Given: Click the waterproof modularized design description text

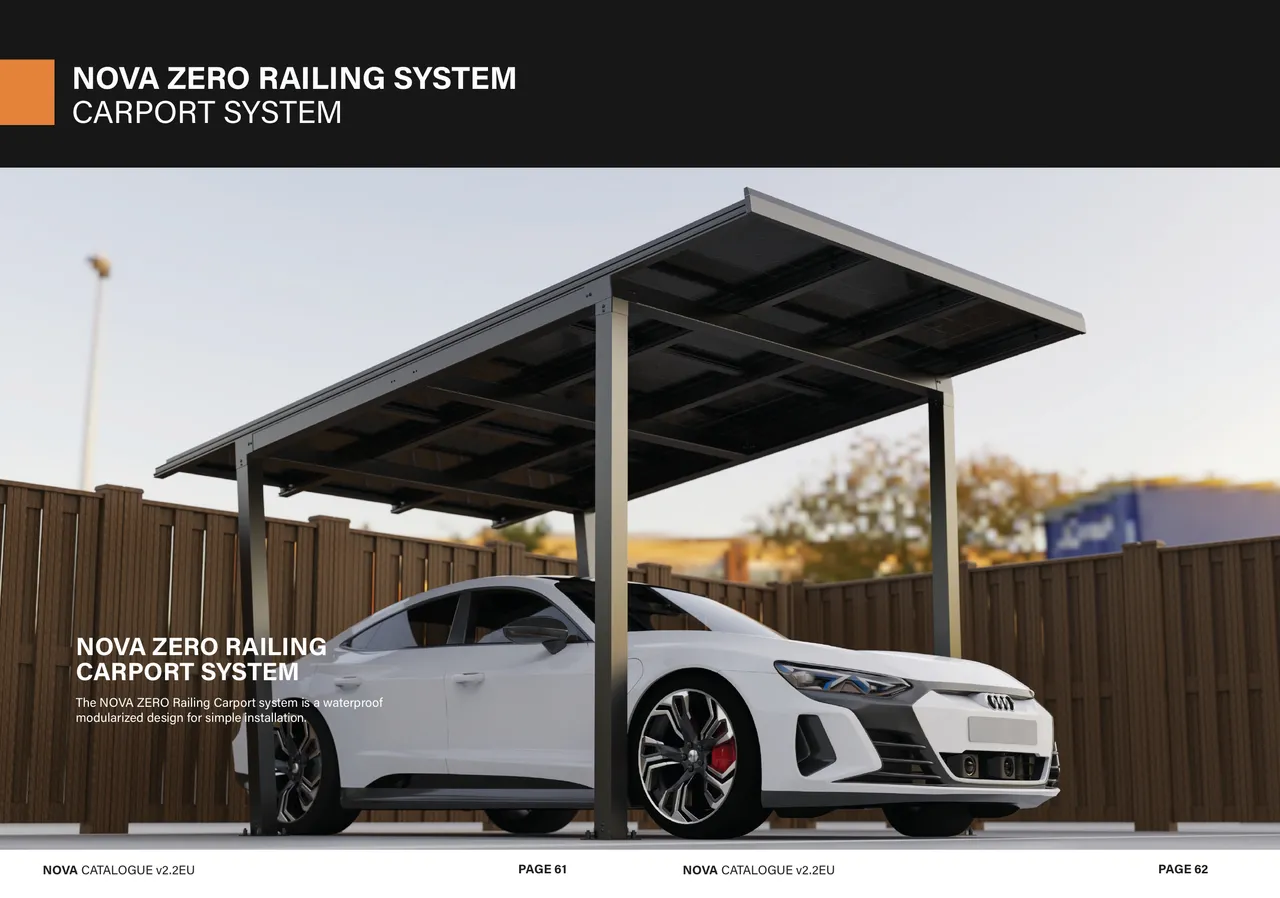Looking at the screenshot, I should pyautogui.click(x=229, y=710).
